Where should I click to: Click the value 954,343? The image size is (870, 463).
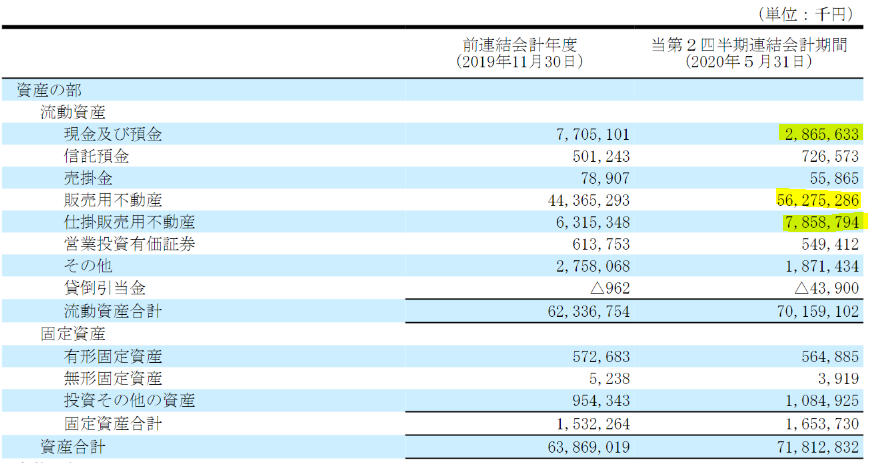pyautogui.click(x=601, y=401)
